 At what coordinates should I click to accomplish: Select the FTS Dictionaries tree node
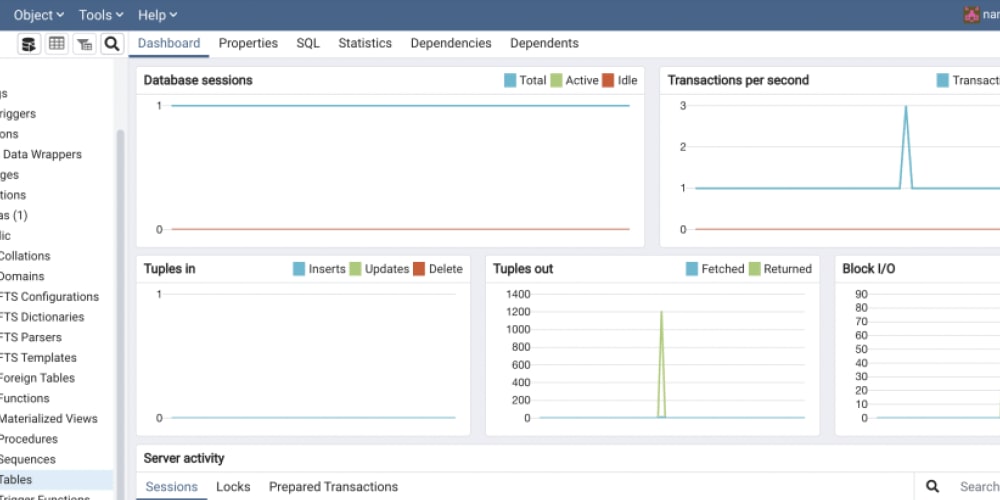[42, 316]
